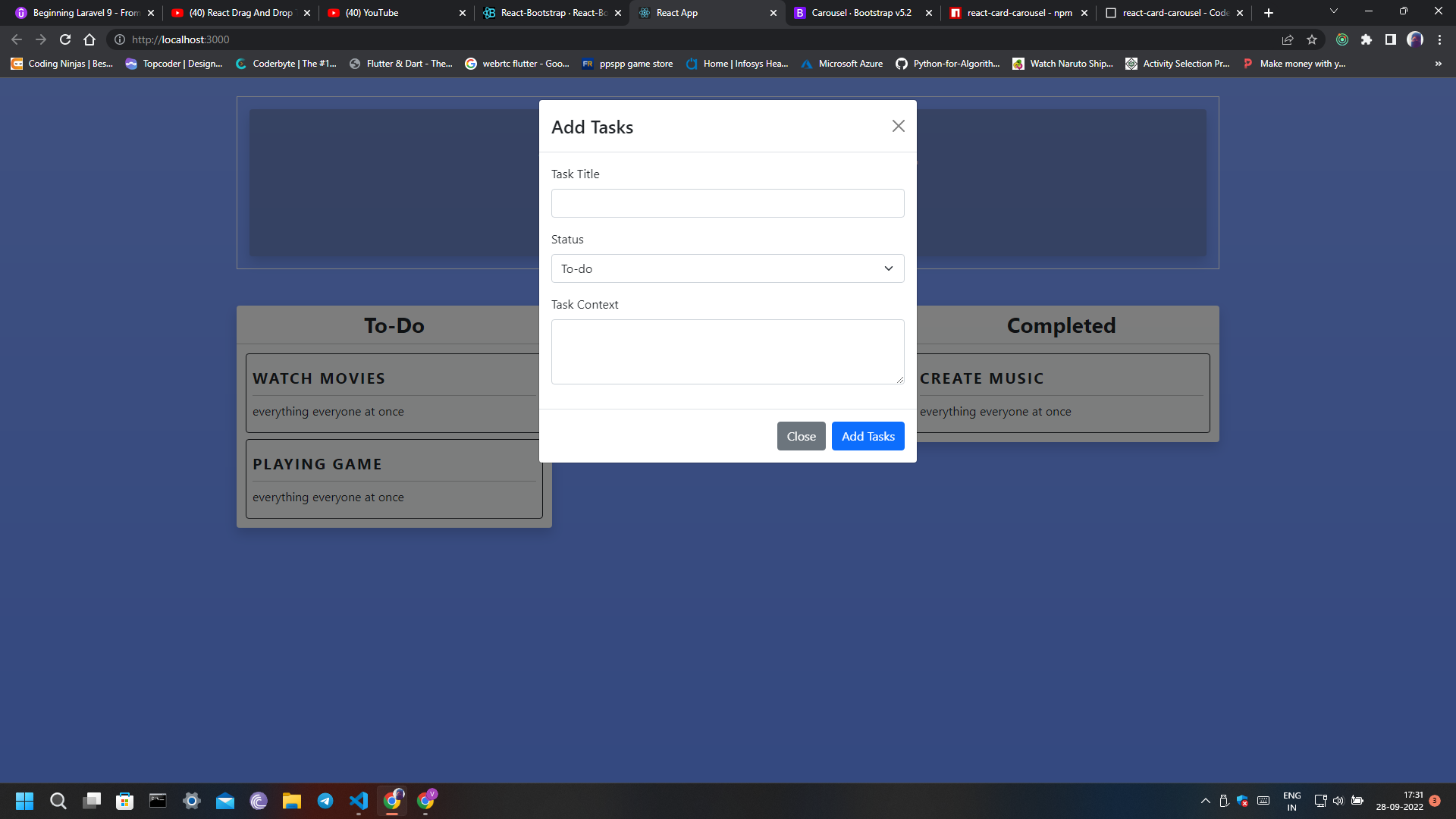Screen dimensions: 1456x819
Task: Select the Watch Movies task card
Action: click(394, 393)
